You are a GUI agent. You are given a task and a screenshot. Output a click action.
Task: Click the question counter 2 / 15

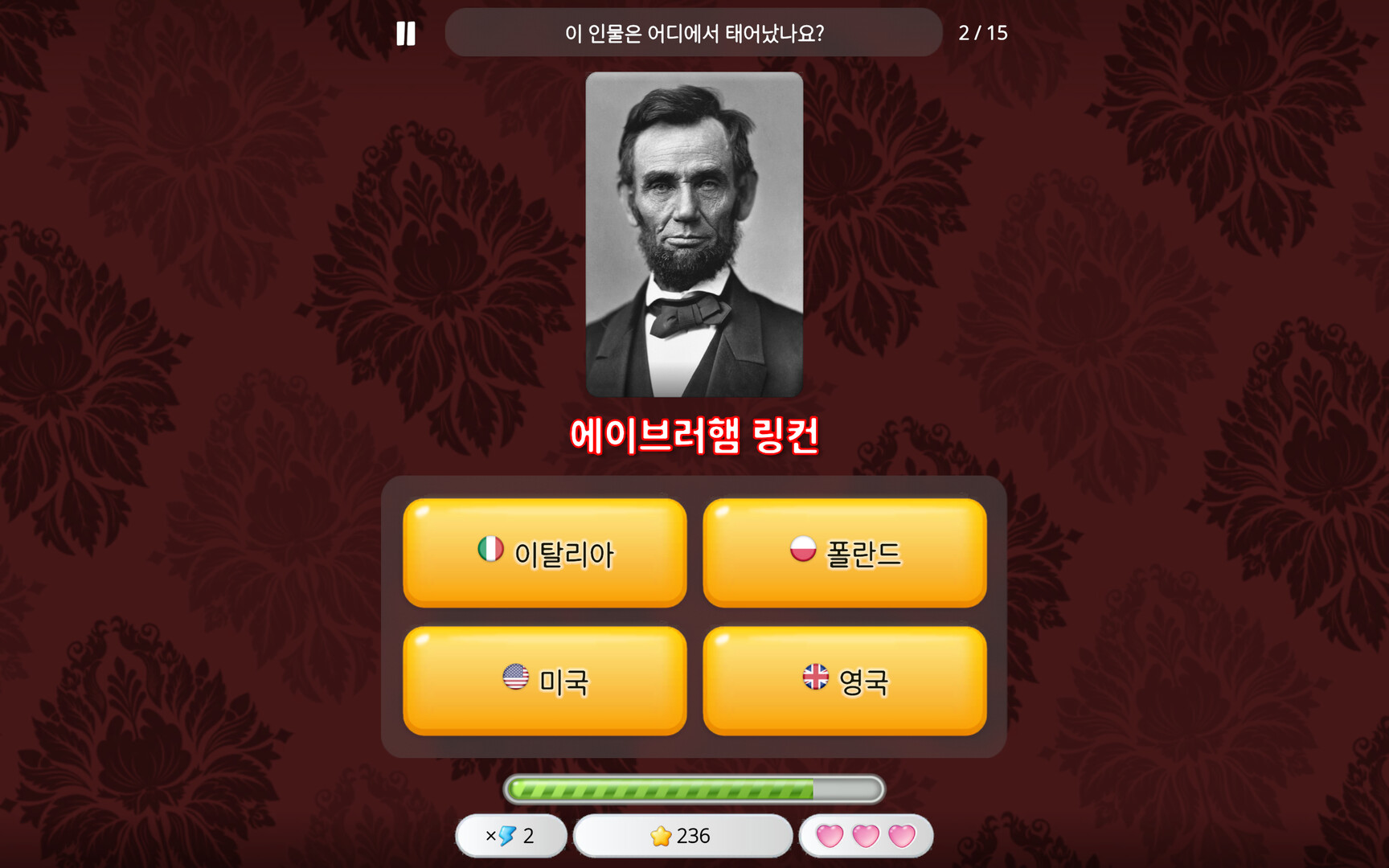coord(983,33)
